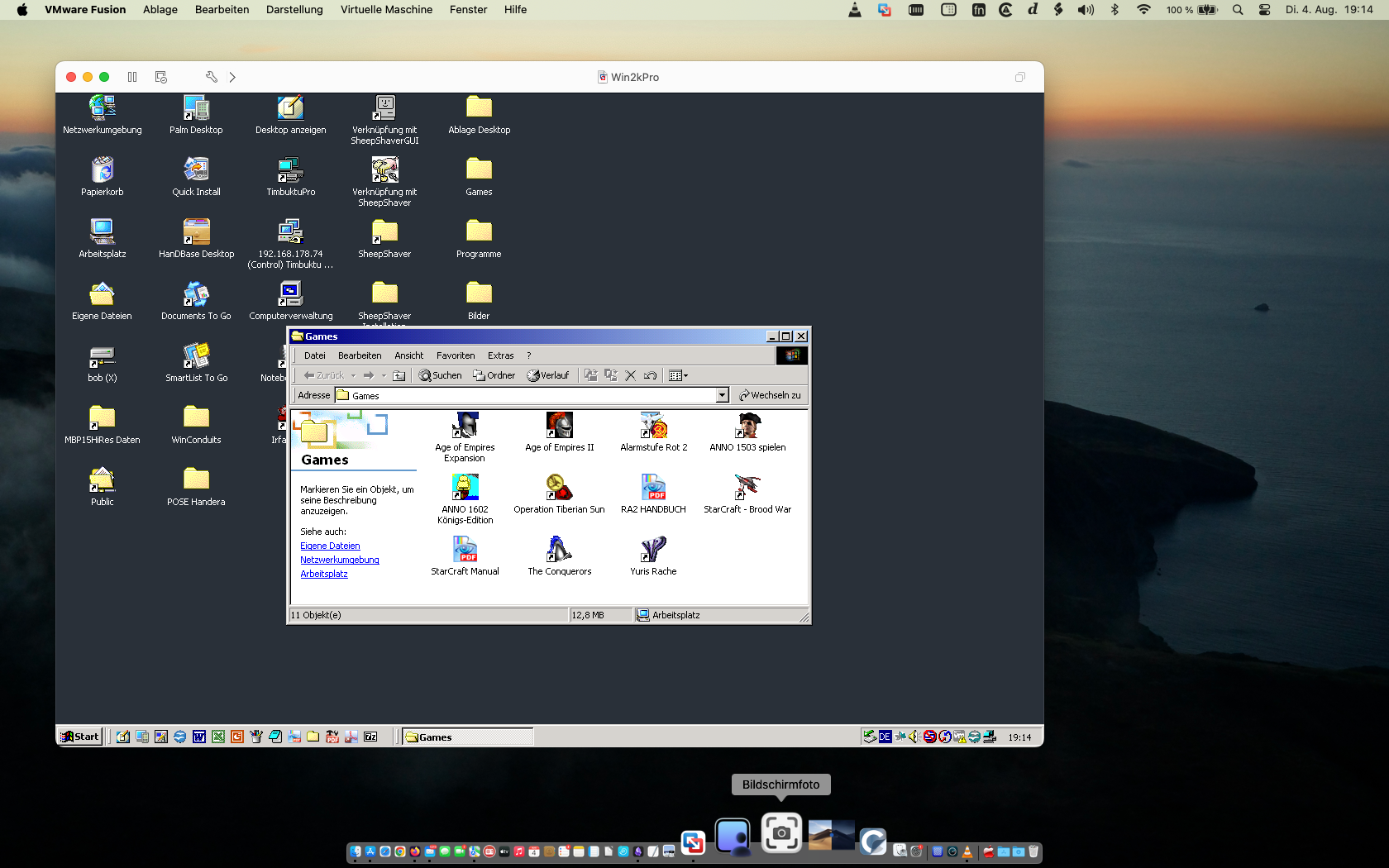Open the Datei menu

(314, 355)
